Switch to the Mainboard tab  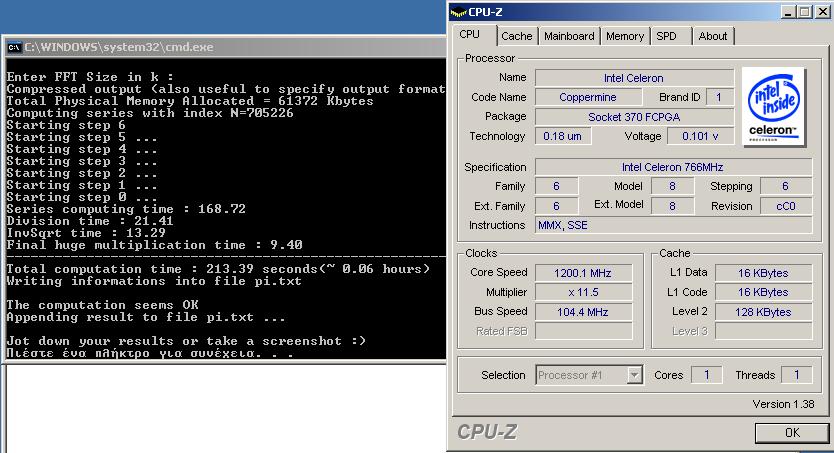coord(569,36)
